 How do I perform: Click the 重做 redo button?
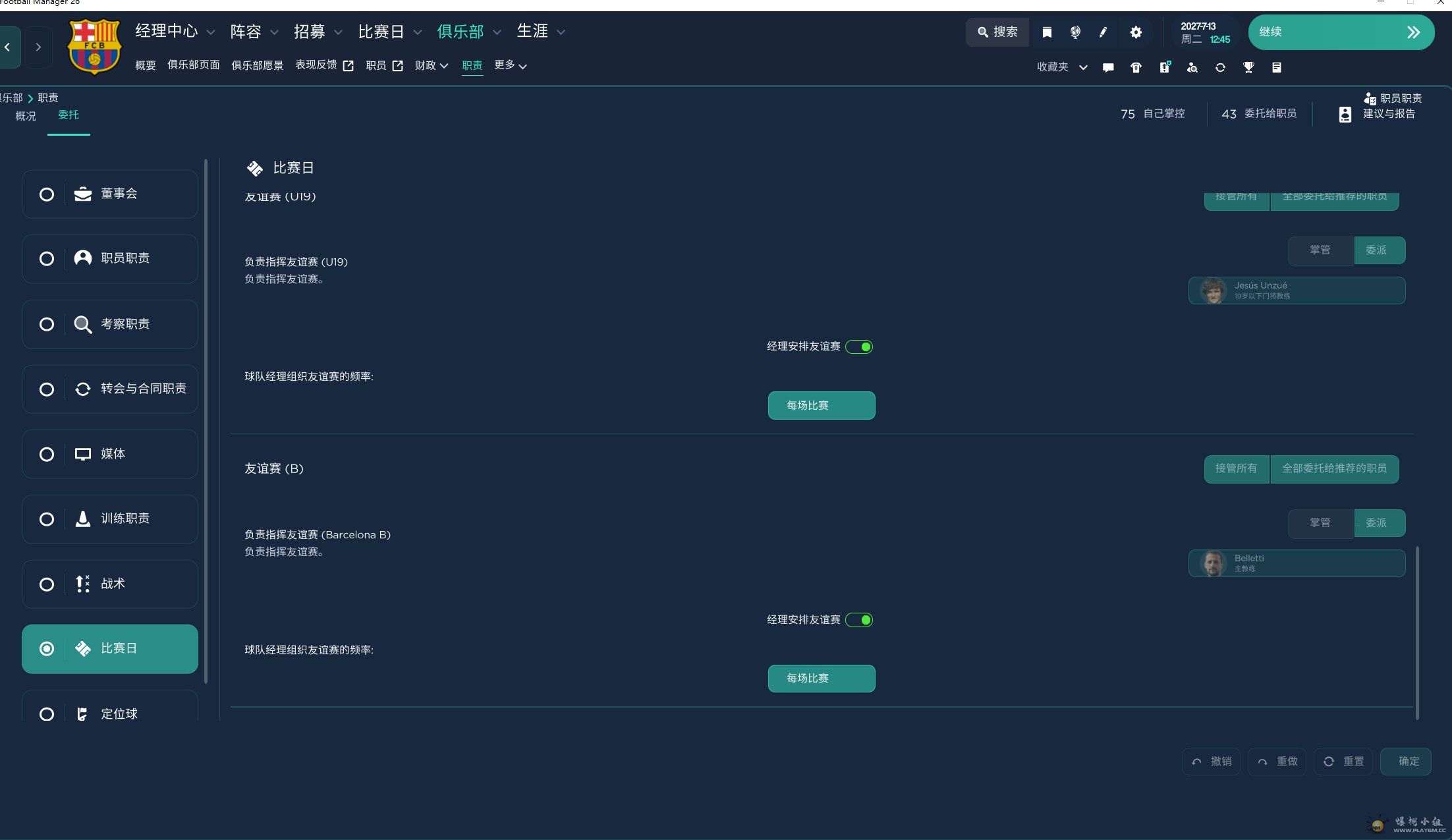click(1277, 762)
